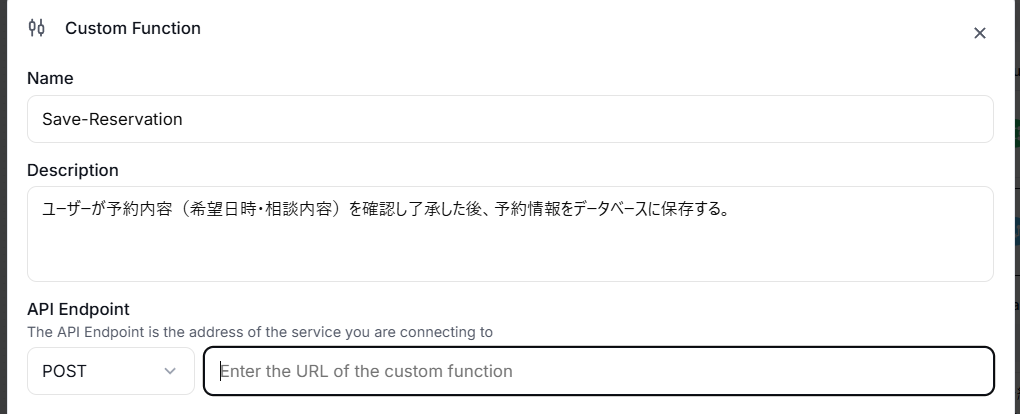Place cursor in the Japanese description text
Viewport: 1020px width, 414px height.
[x=384, y=209]
